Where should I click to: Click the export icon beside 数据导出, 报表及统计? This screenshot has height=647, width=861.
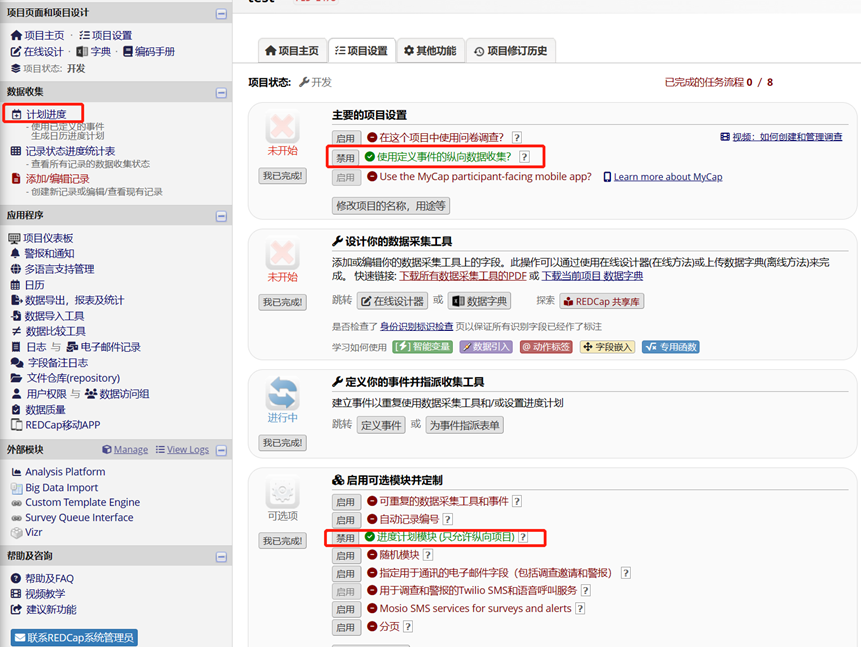16,300
